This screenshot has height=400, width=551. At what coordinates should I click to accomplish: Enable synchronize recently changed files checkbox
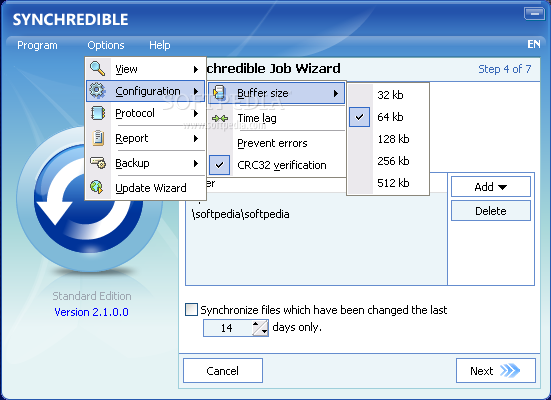pyautogui.click(x=192, y=310)
